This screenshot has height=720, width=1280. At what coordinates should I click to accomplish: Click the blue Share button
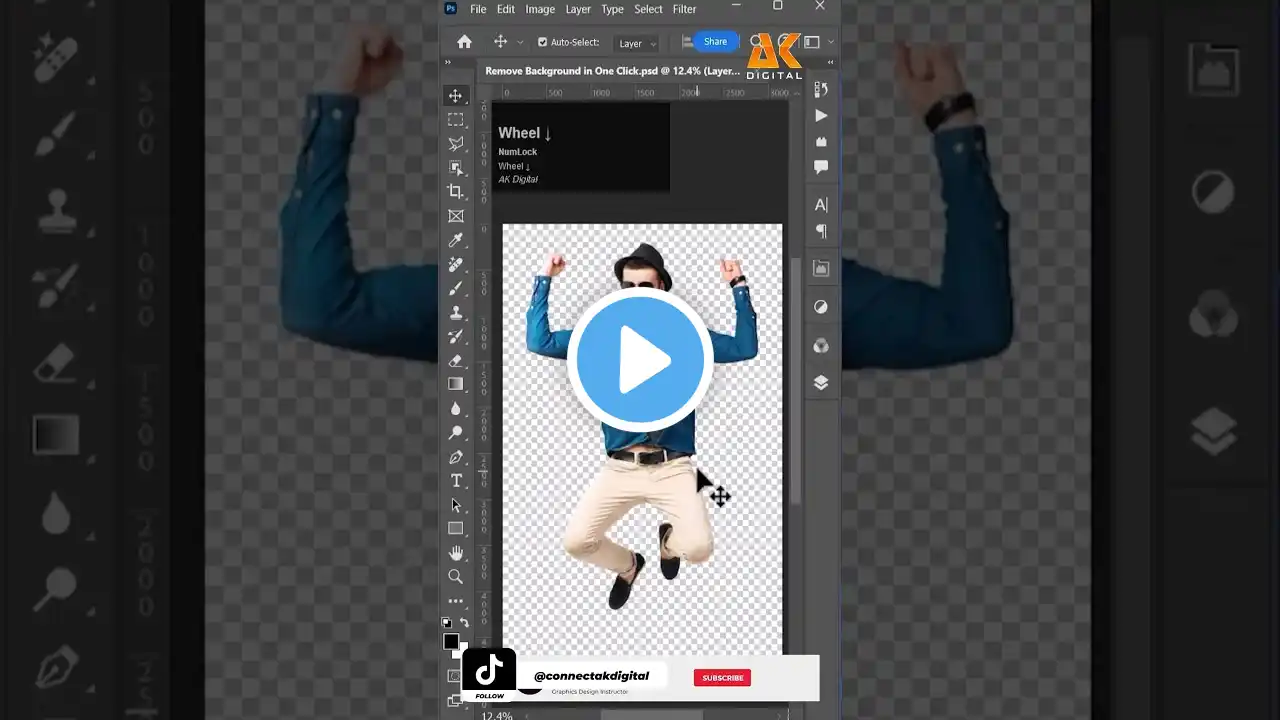click(715, 41)
